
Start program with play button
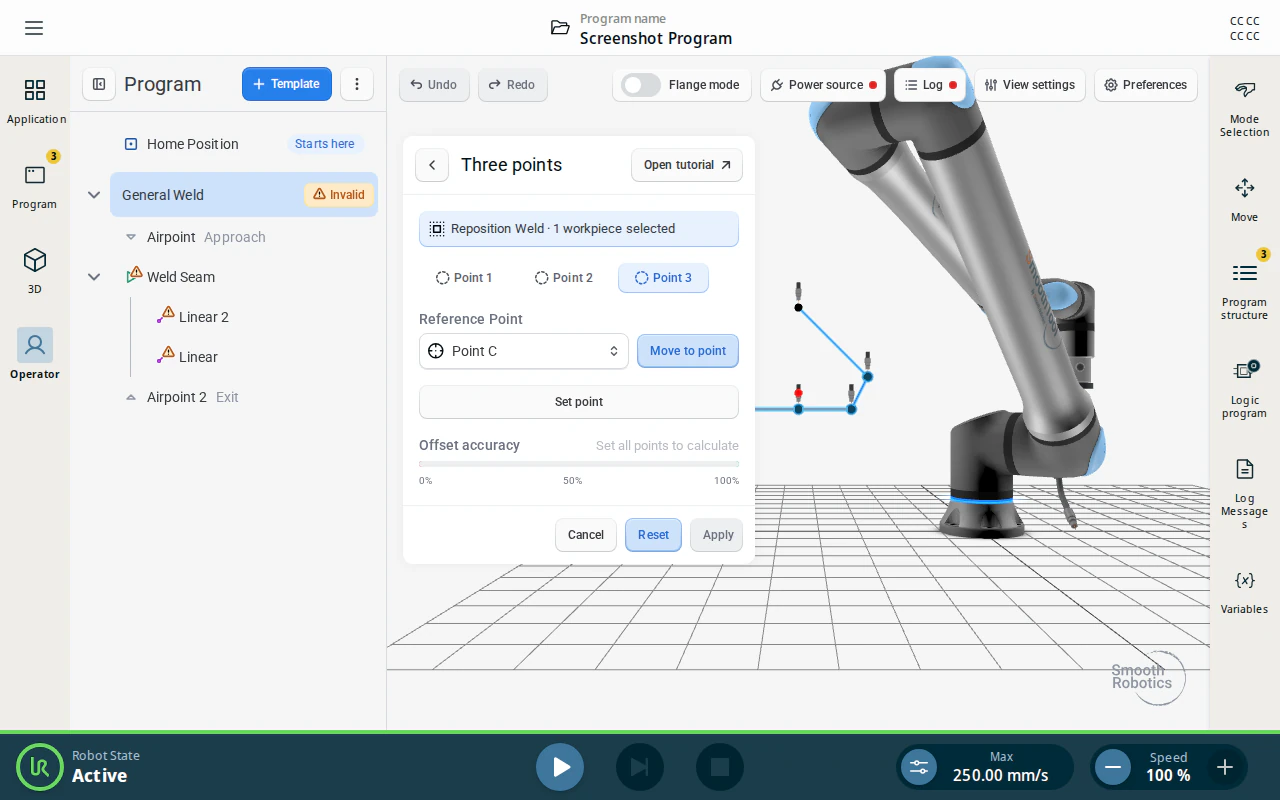pyautogui.click(x=560, y=767)
